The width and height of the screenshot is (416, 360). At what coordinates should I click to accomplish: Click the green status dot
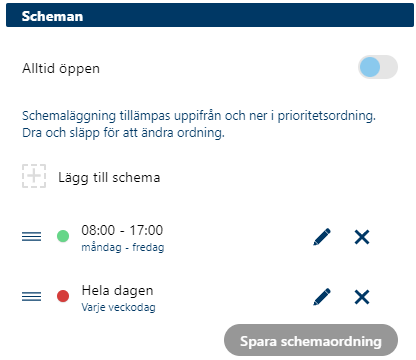[63, 236]
